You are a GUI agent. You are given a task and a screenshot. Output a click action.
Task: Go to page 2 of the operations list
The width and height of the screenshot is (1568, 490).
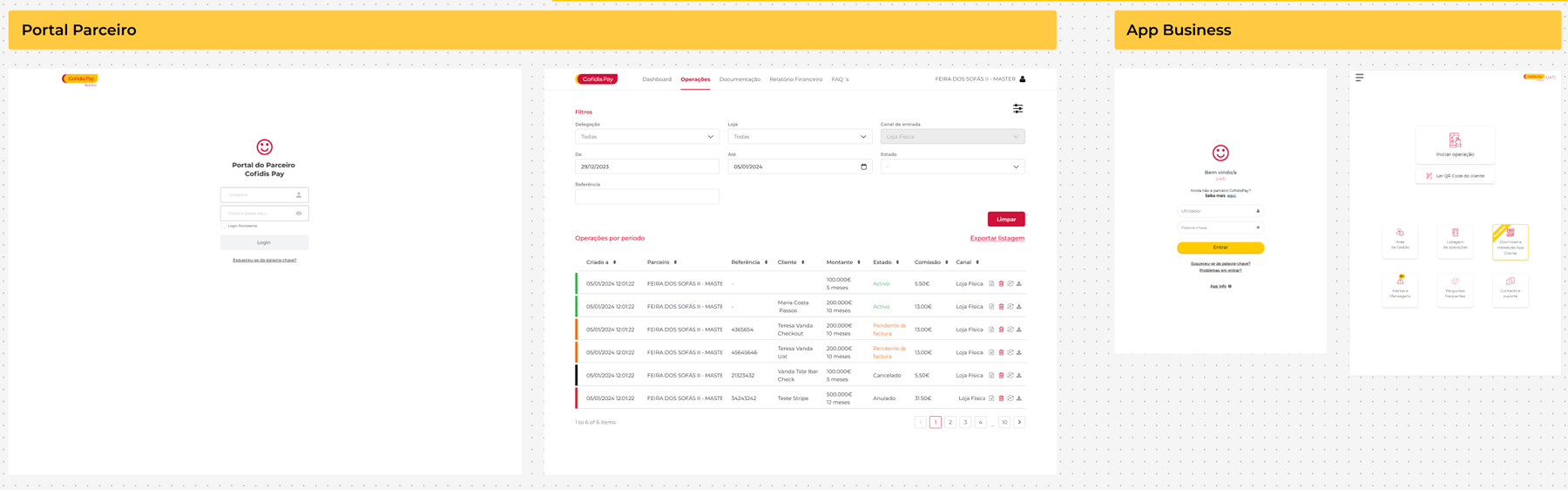click(x=950, y=423)
